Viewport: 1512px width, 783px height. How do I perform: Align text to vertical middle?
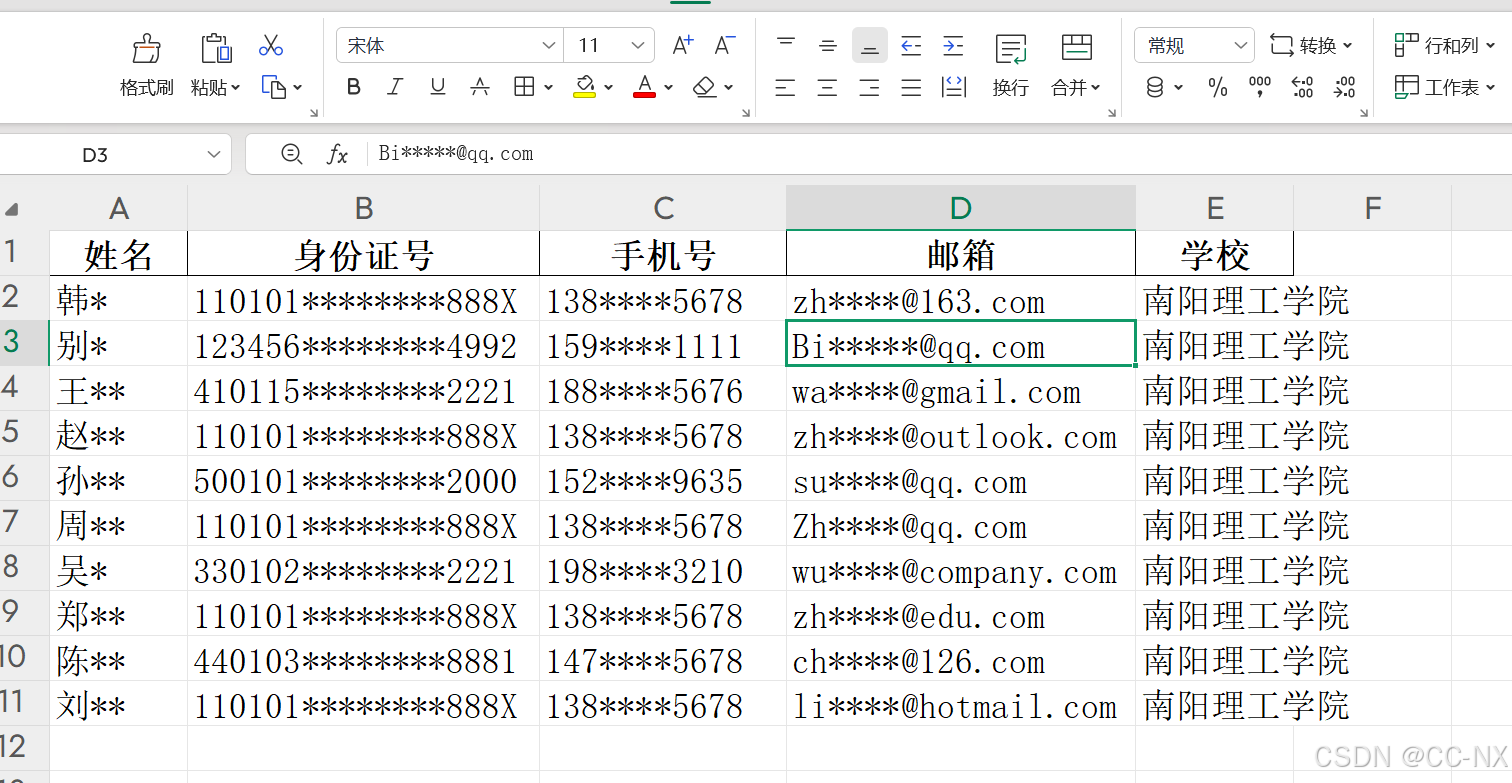828,45
